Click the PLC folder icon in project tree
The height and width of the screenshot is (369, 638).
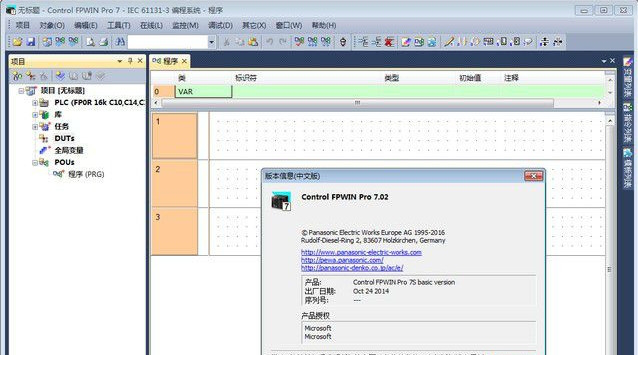point(44,103)
